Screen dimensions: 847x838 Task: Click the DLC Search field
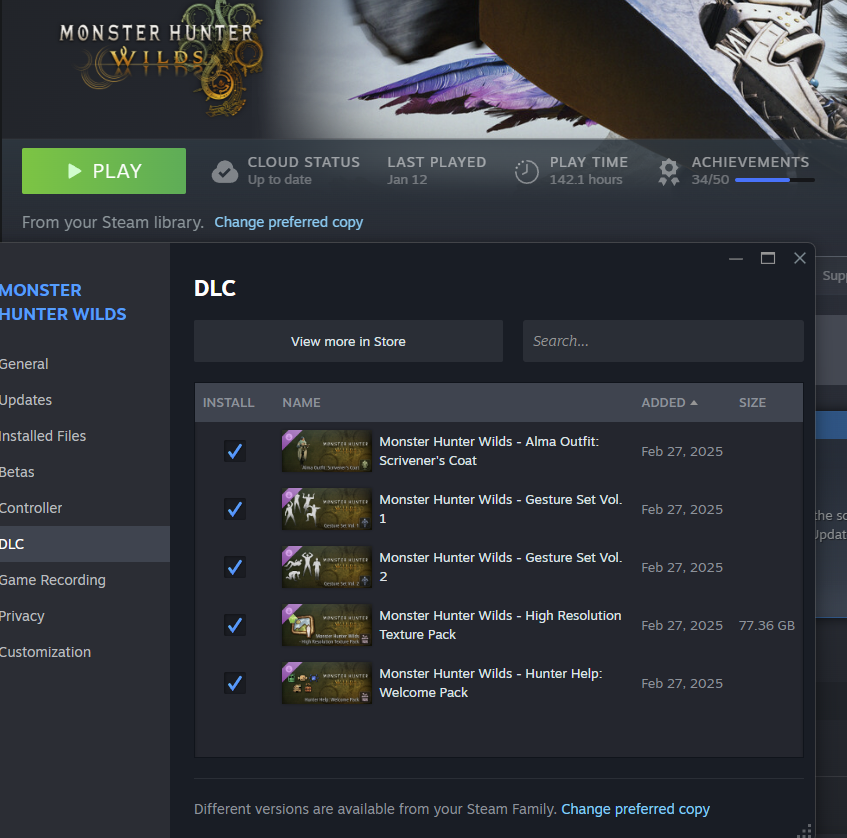tap(663, 341)
